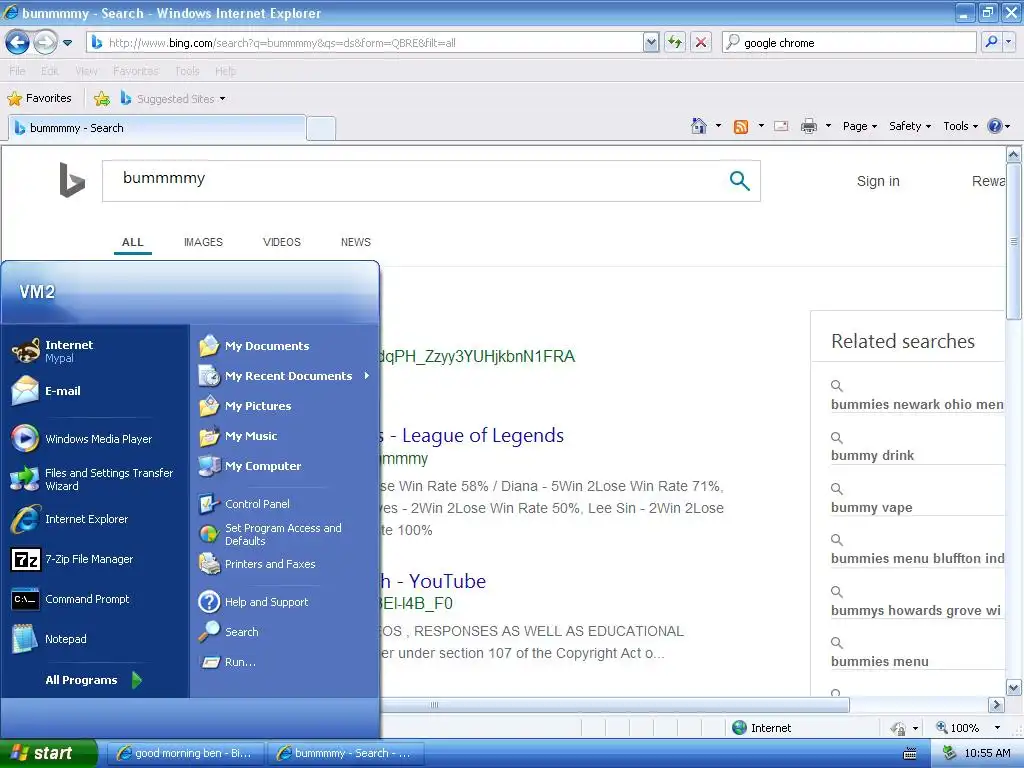Open Help and Support
Viewport: 1024px width, 768px height.
[285, 602]
